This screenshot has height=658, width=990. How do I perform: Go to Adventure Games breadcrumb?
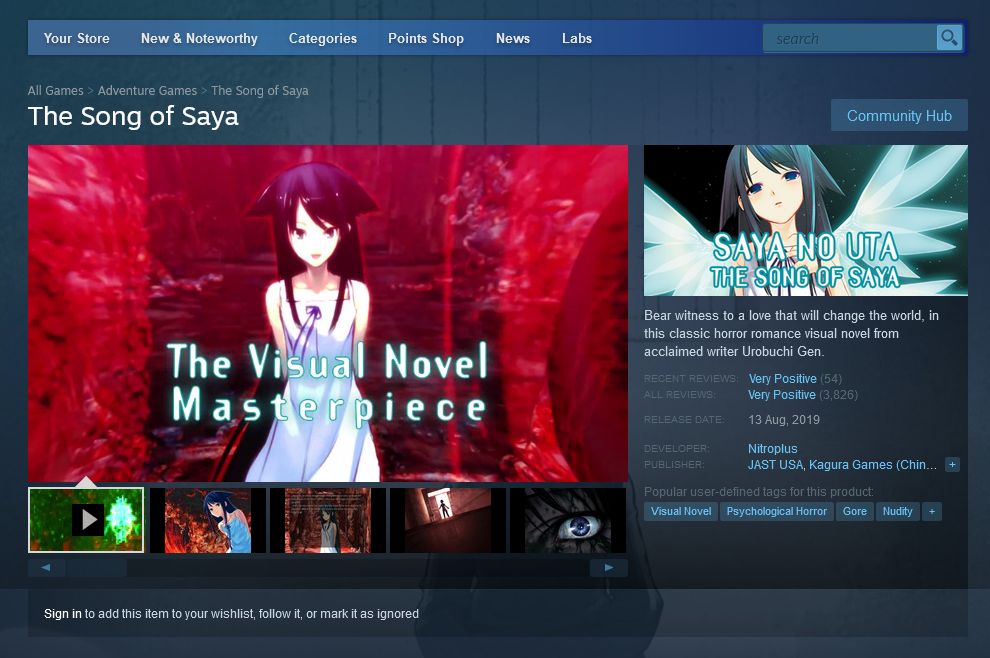(147, 90)
